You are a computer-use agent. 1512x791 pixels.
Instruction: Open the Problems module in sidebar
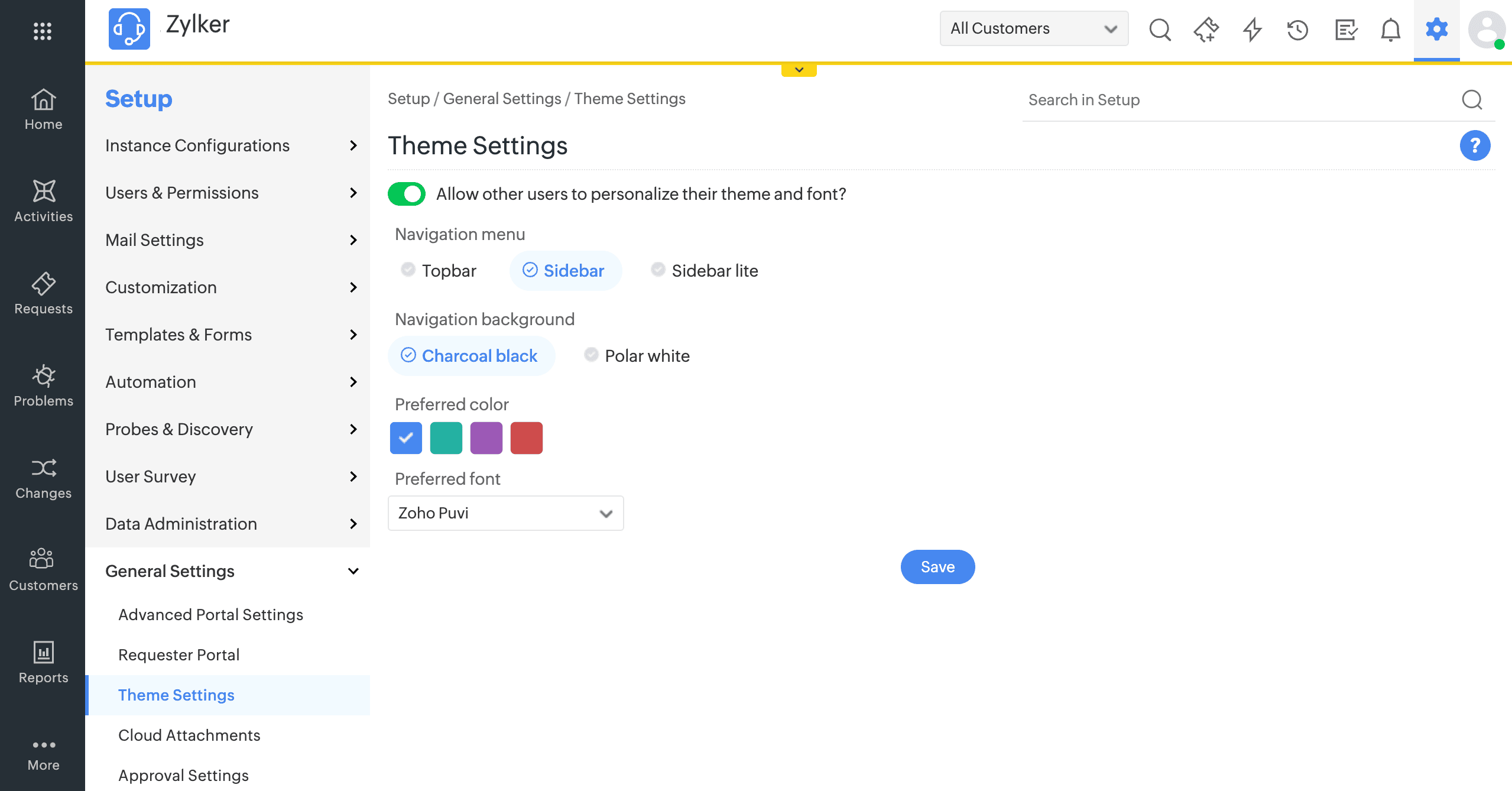pyautogui.click(x=43, y=385)
